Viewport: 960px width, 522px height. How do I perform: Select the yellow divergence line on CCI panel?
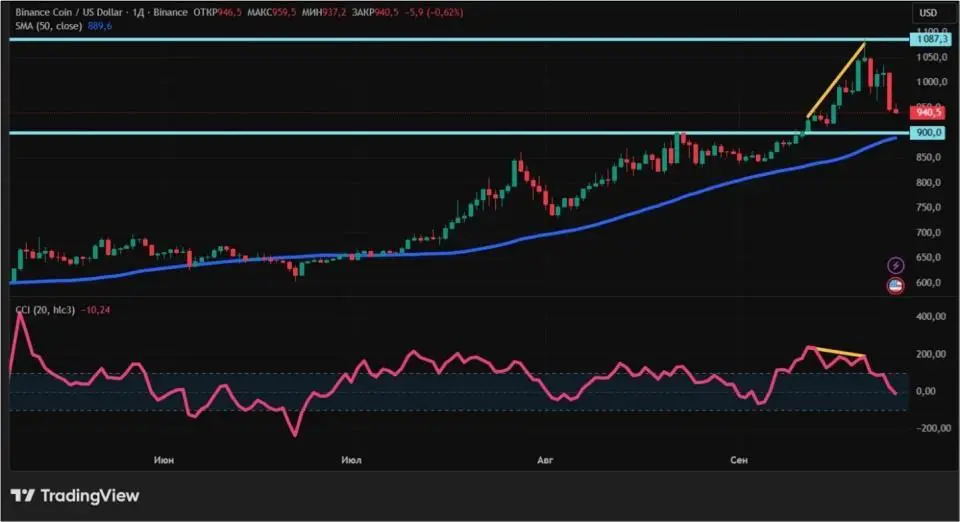pos(840,352)
